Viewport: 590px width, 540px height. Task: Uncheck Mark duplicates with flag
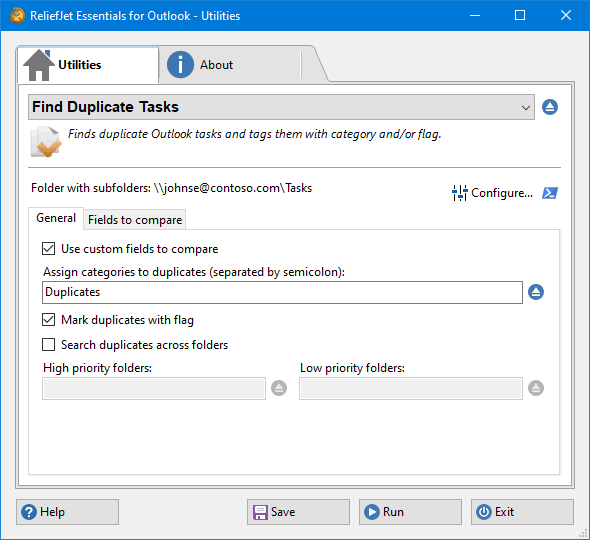coord(49,319)
